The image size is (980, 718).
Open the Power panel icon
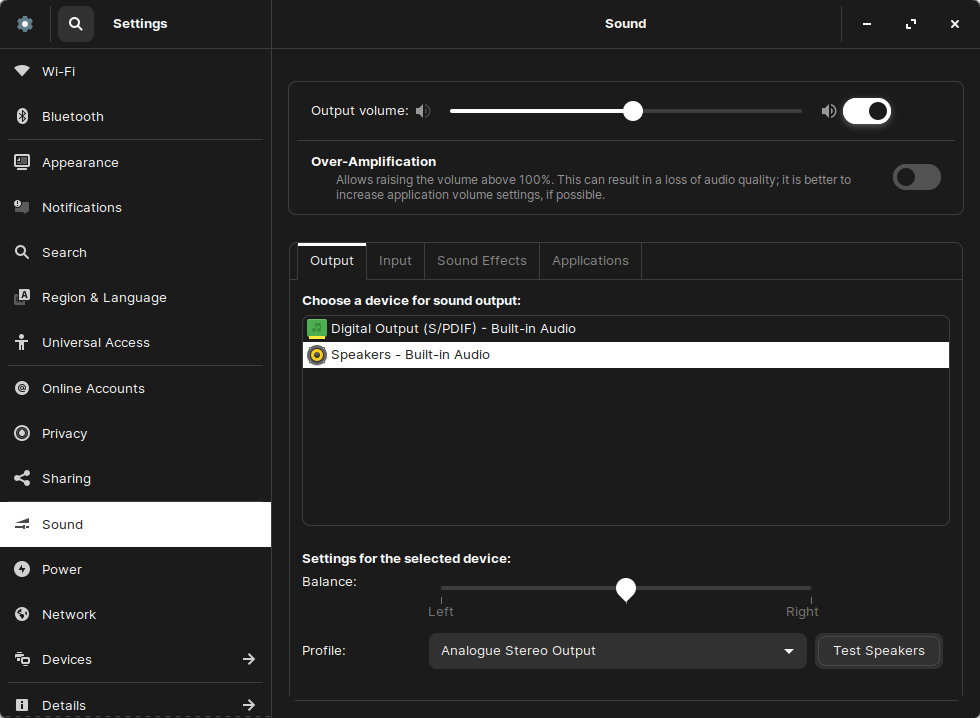pos(22,569)
